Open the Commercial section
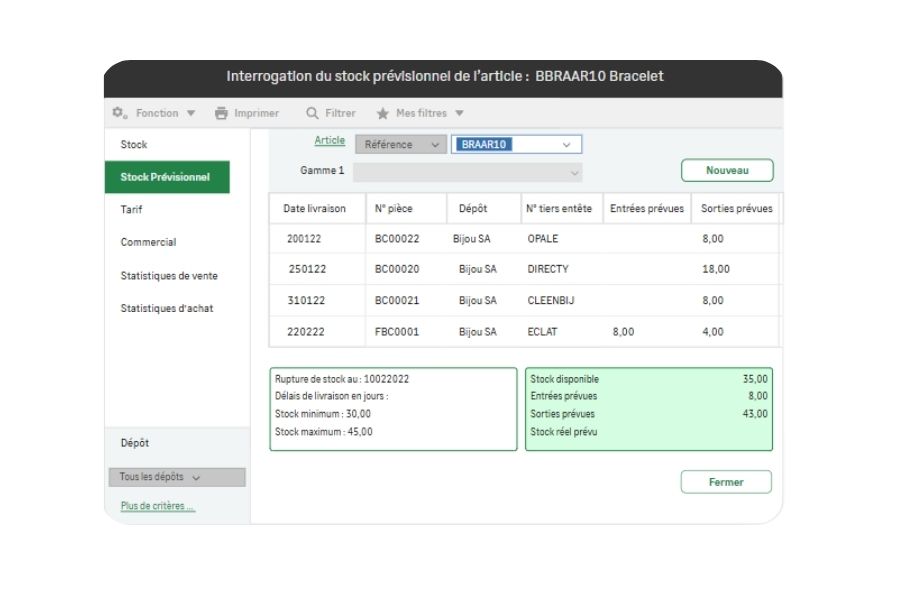The width and height of the screenshot is (900, 600). pyautogui.click(x=148, y=242)
